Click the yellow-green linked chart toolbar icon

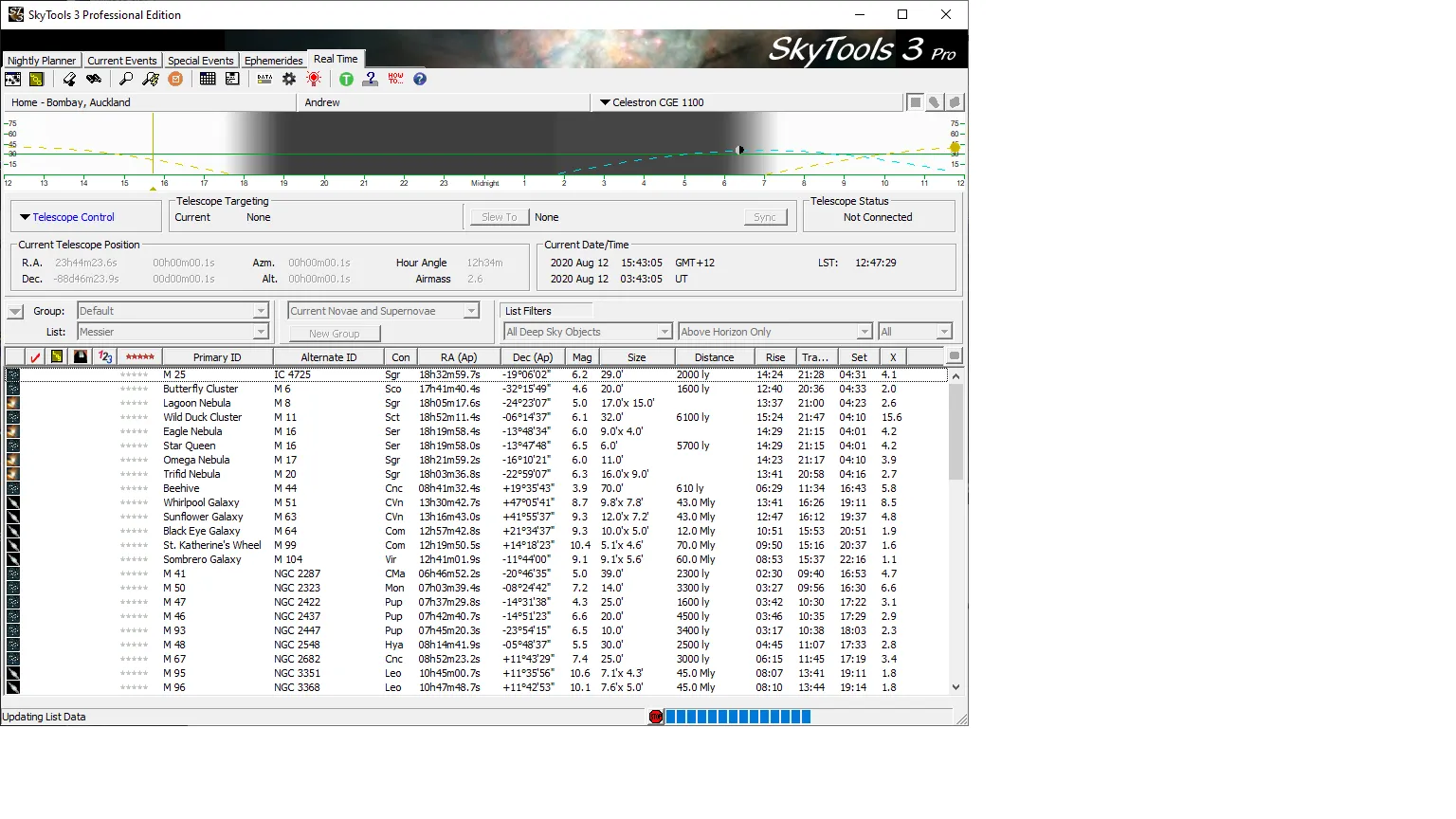click(36, 80)
